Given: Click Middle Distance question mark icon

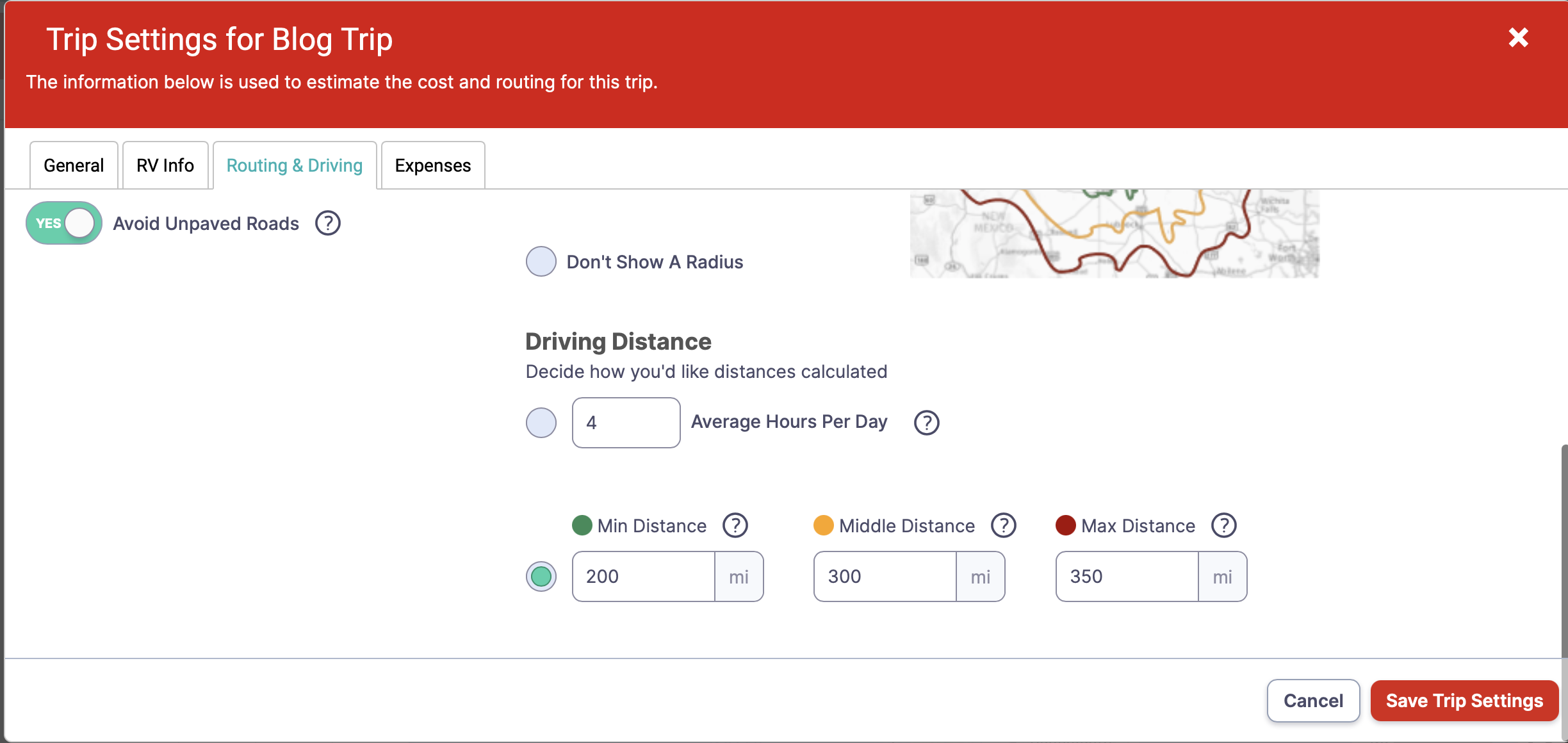Looking at the screenshot, I should 1003,526.
